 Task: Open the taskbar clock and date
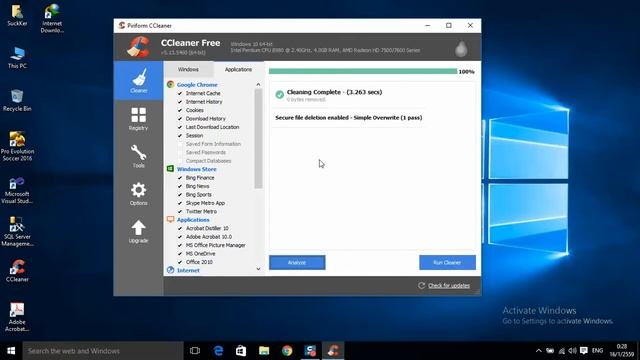(622, 351)
